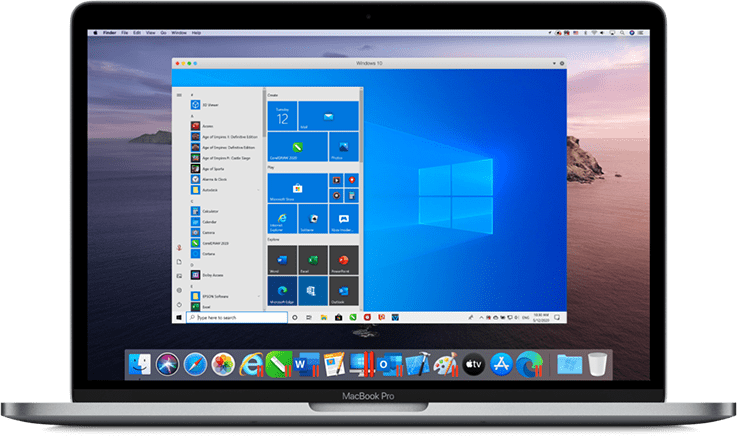Open the Windows 10 window dropdown arrow

click(554, 63)
